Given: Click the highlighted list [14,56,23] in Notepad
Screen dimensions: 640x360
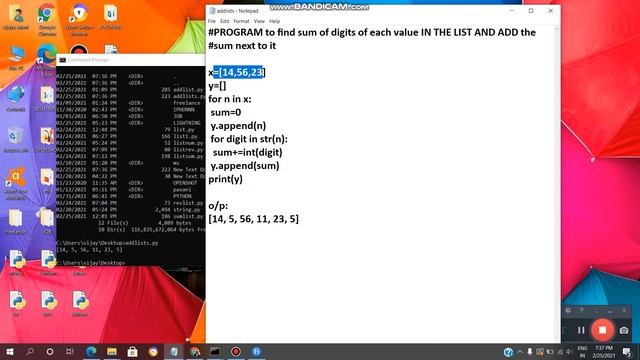Looking at the screenshot, I should click(240, 72).
